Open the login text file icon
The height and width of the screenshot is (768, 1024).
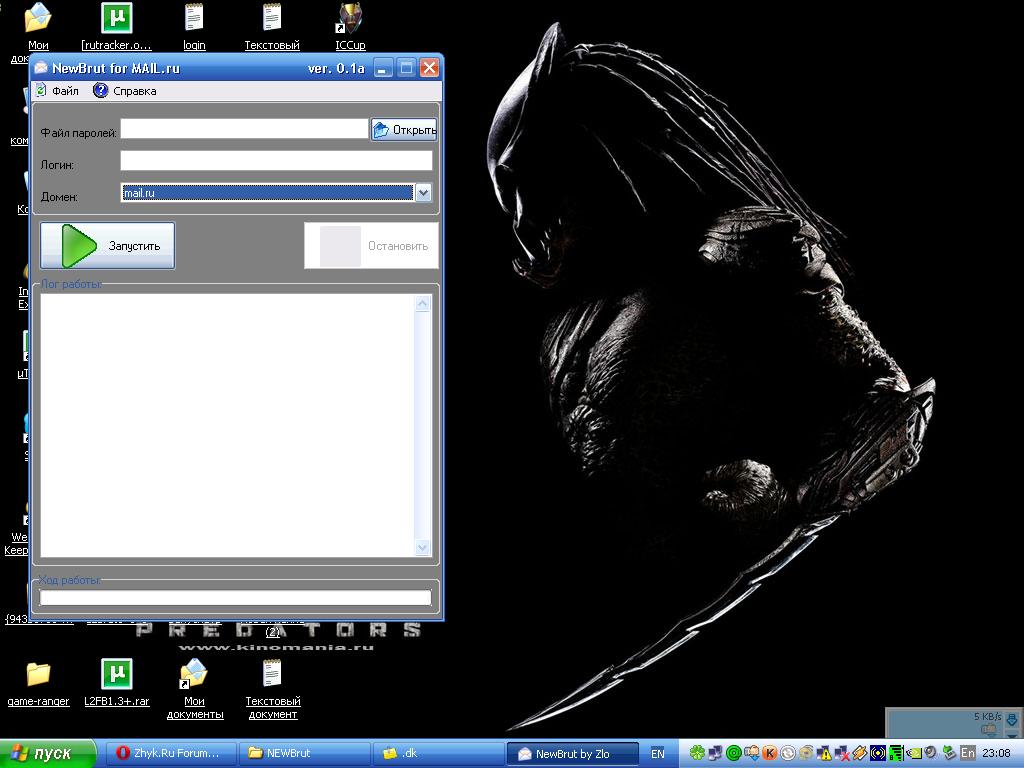pyautogui.click(x=194, y=19)
